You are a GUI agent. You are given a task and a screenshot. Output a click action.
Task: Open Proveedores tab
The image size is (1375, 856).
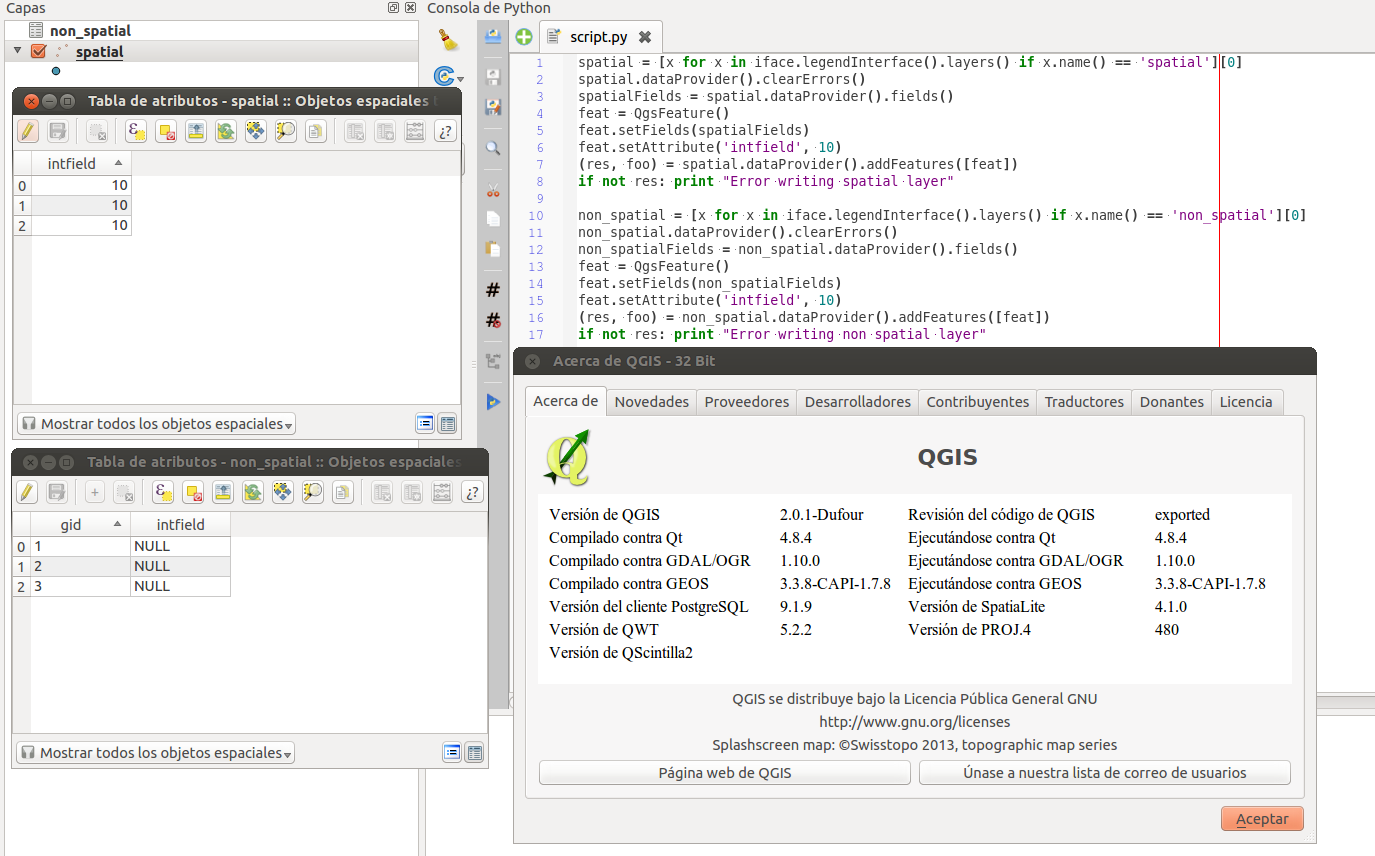(747, 402)
